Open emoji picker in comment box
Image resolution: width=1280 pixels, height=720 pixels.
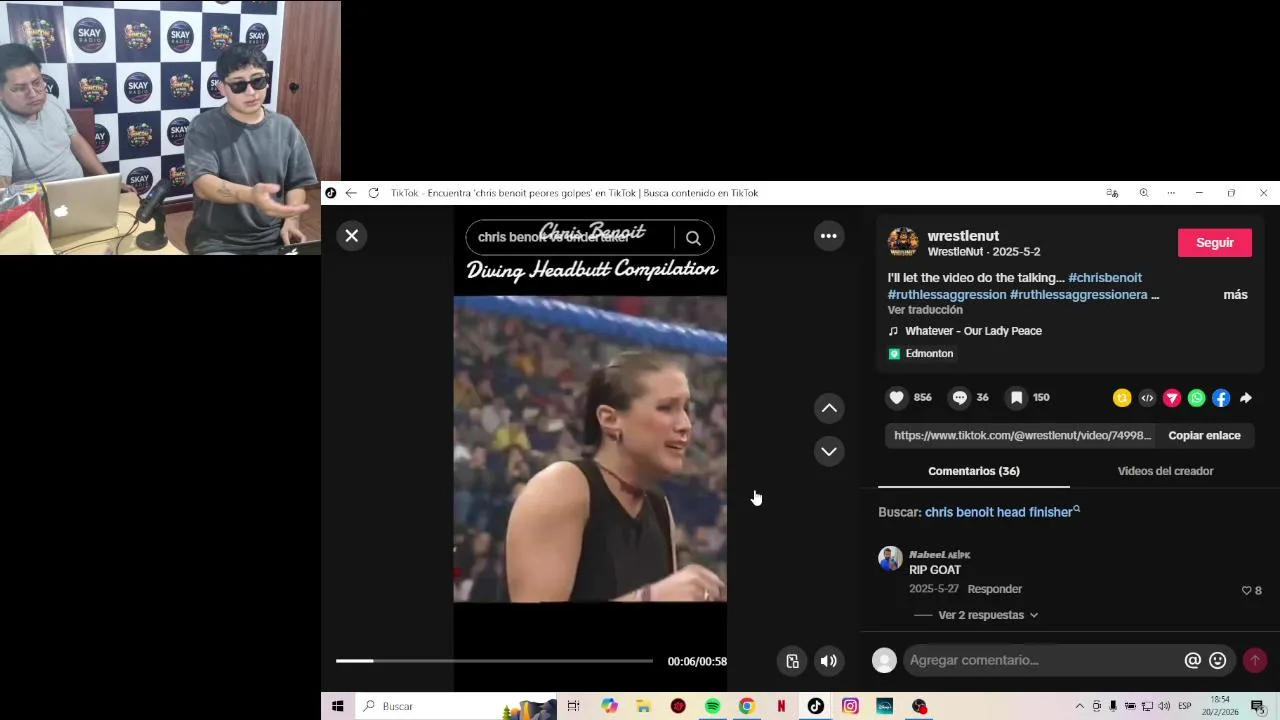[x=1218, y=660]
